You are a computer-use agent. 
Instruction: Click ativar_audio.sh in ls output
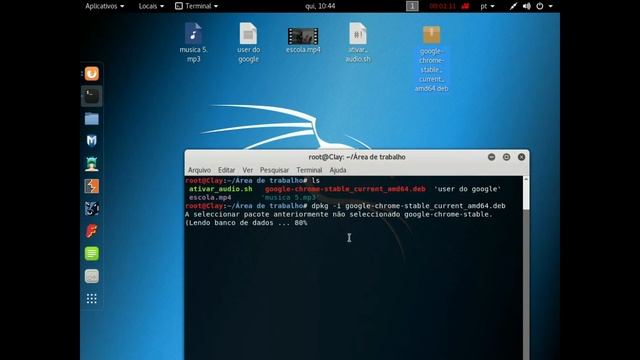tap(220, 189)
